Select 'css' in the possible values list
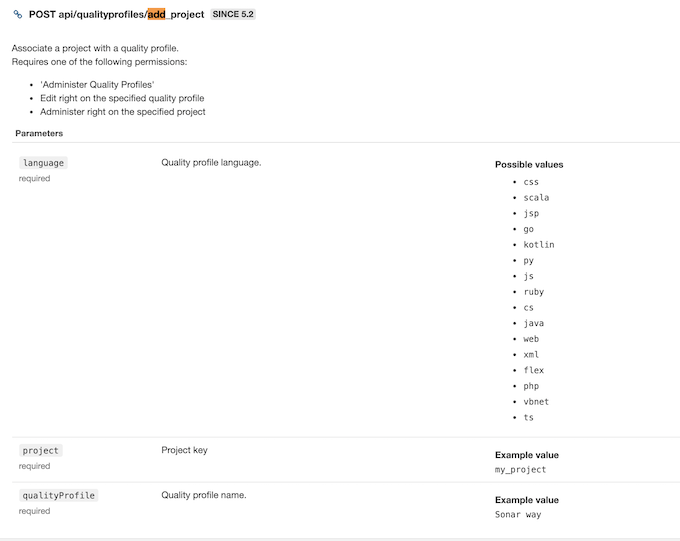 pos(531,182)
